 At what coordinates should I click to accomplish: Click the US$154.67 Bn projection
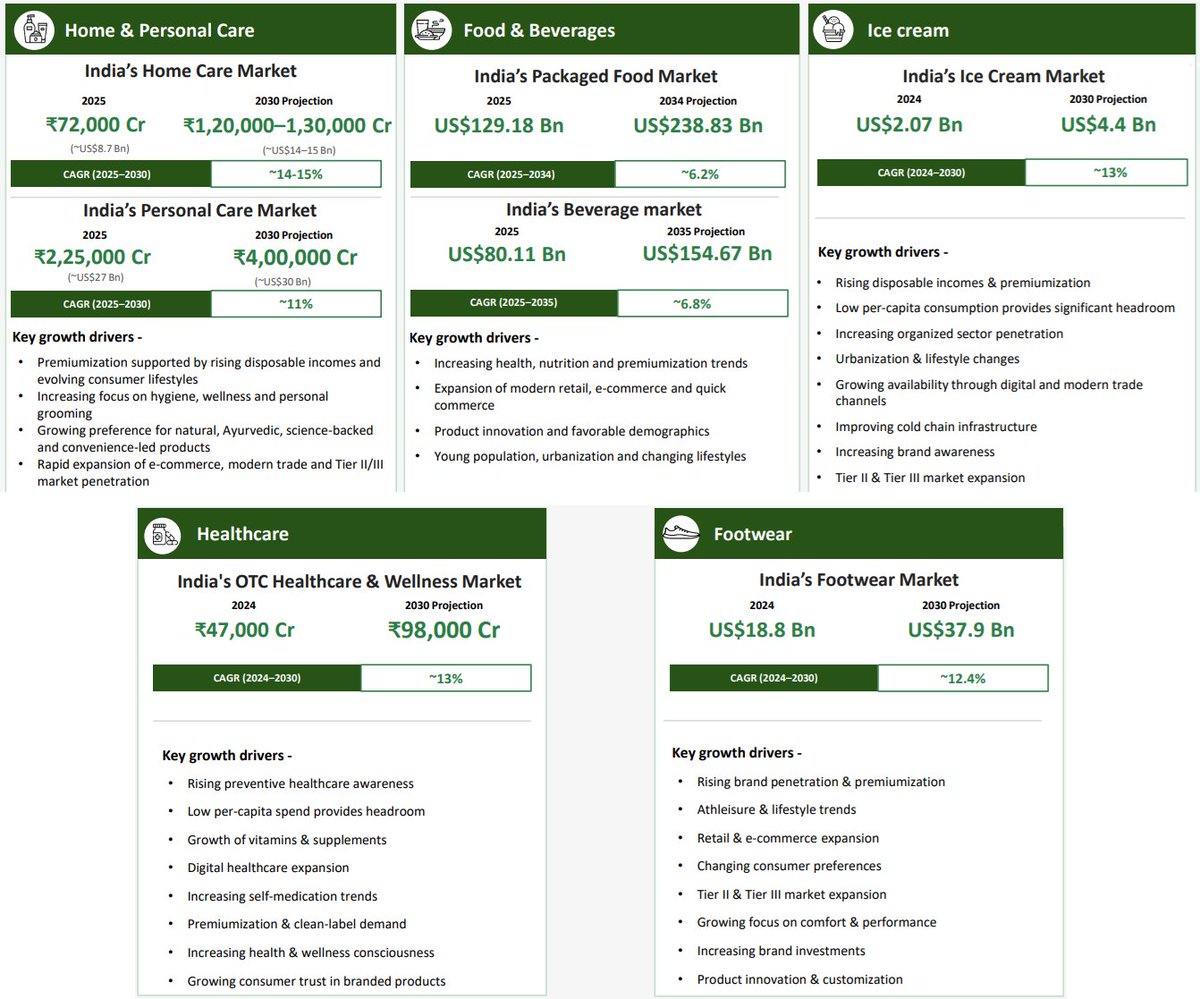click(x=707, y=253)
